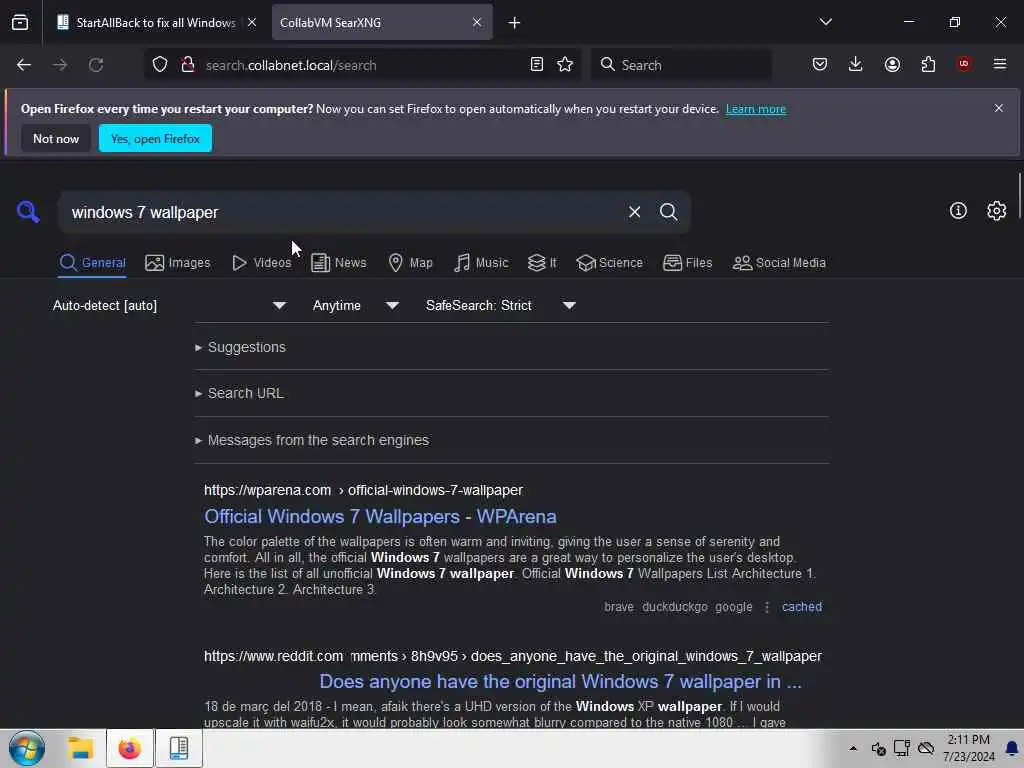Open Firefox application menu
Viewport: 1024px width, 768px height.
click(x=1000, y=64)
